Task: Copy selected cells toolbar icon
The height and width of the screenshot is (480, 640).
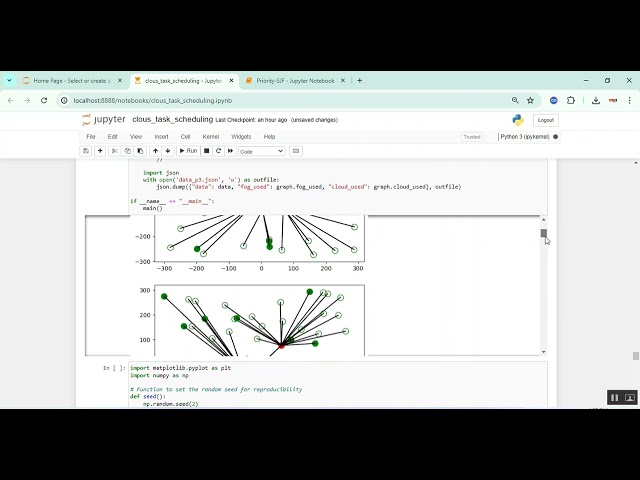Action: pyautogui.click(x=127, y=151)
